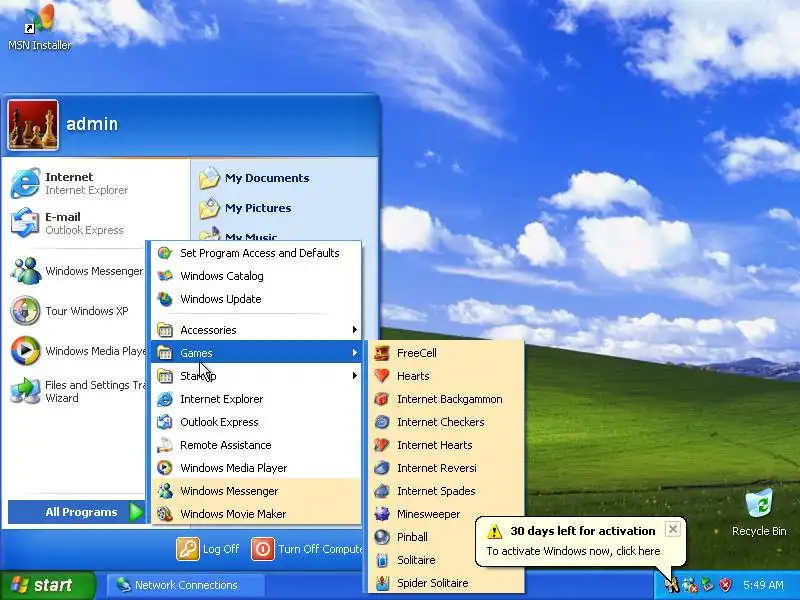This screenshot has height=600, width=800.
Task: Open Internet Explorer in All Programs list
Action: [x=256, y=399]
